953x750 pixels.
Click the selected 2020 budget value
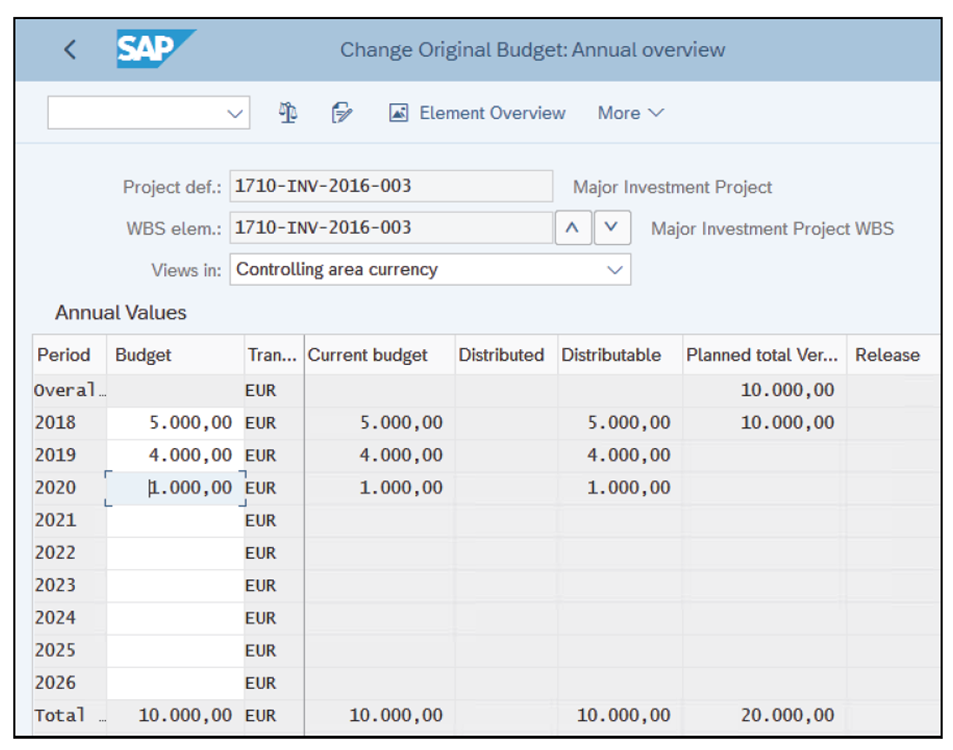point(174,487)
